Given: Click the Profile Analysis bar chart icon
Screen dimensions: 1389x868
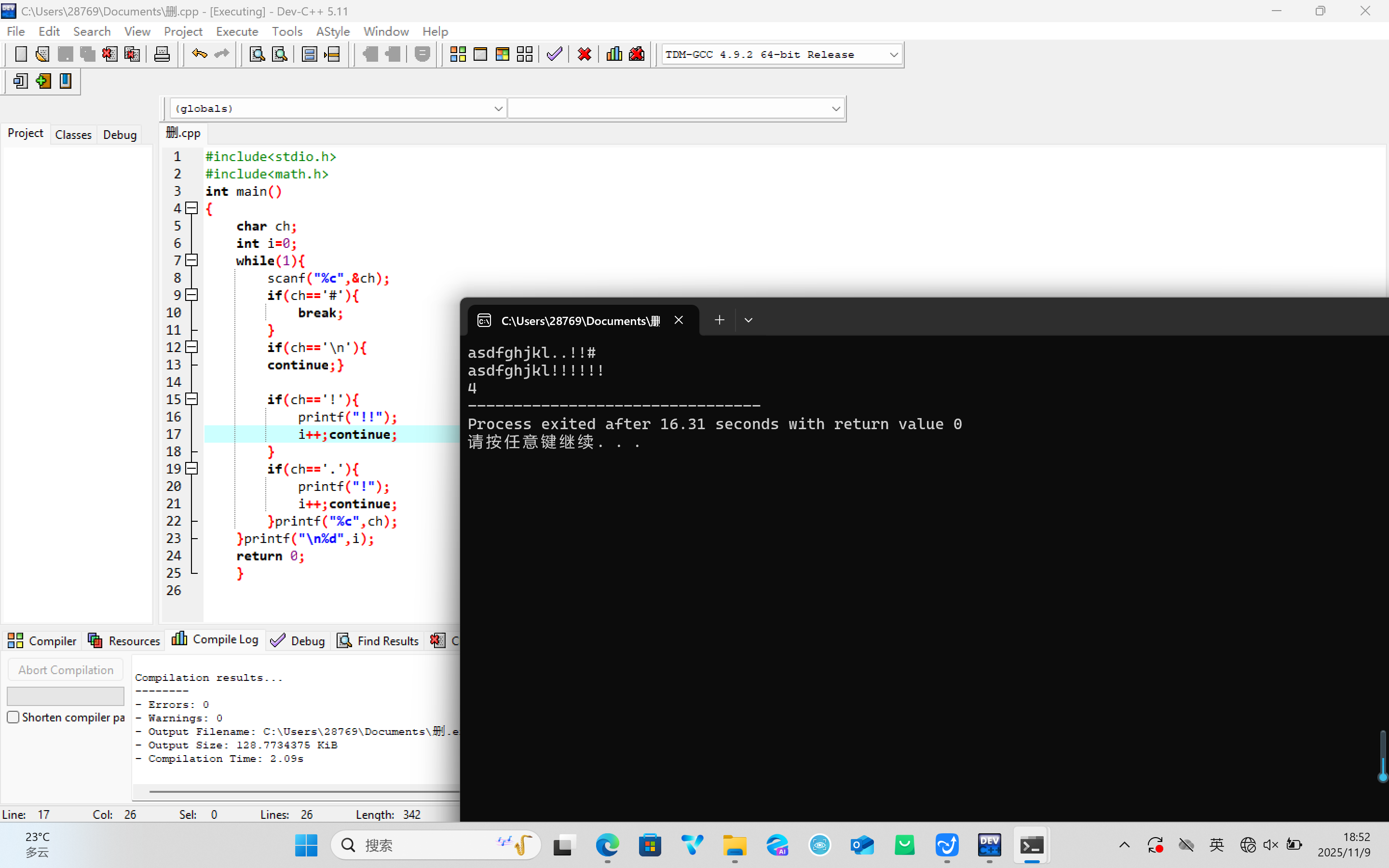Looking at the screenshot, I should (x=614, y=54).
